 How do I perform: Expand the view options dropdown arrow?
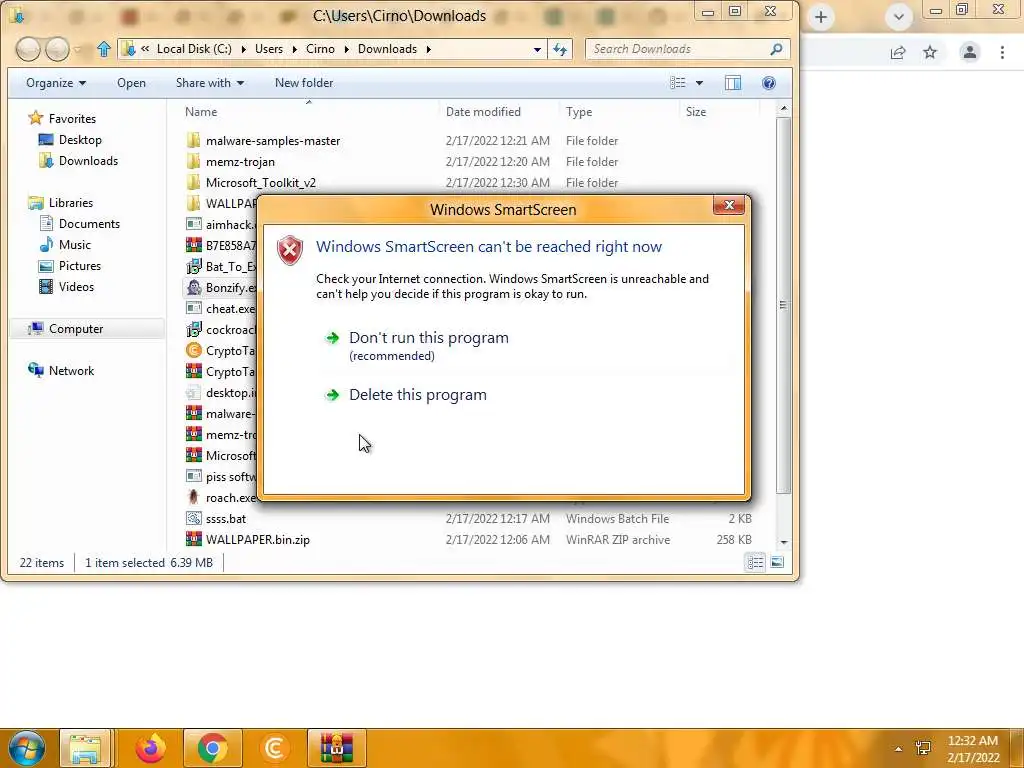click(x=699, y=83)
